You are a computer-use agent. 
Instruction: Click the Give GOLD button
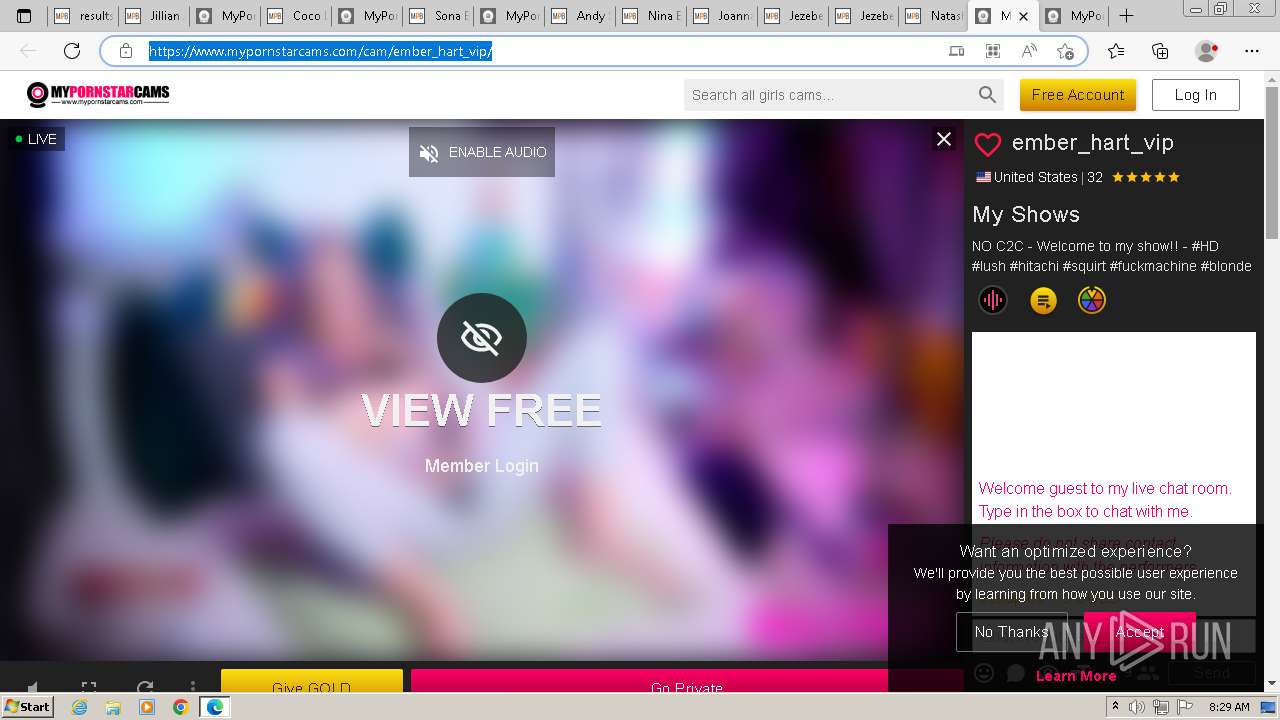point(312,681)
